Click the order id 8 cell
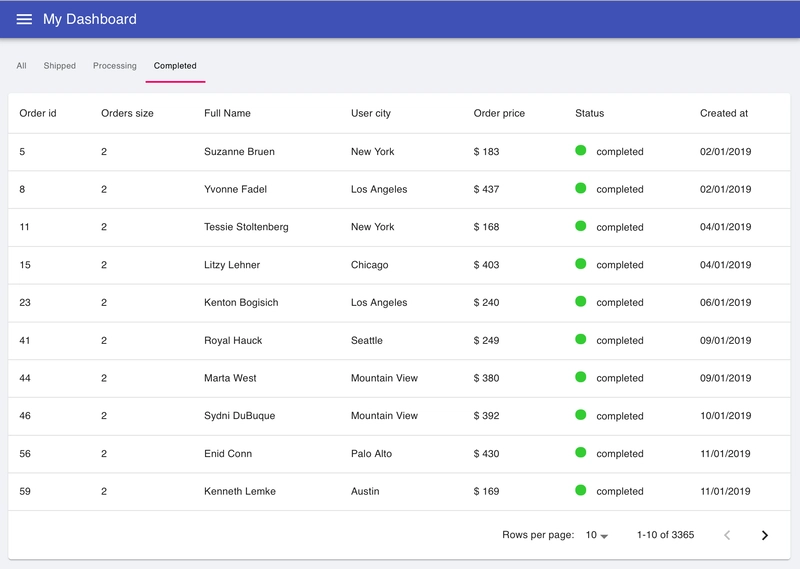The image size is (800, 569). [x=22, y=189]
